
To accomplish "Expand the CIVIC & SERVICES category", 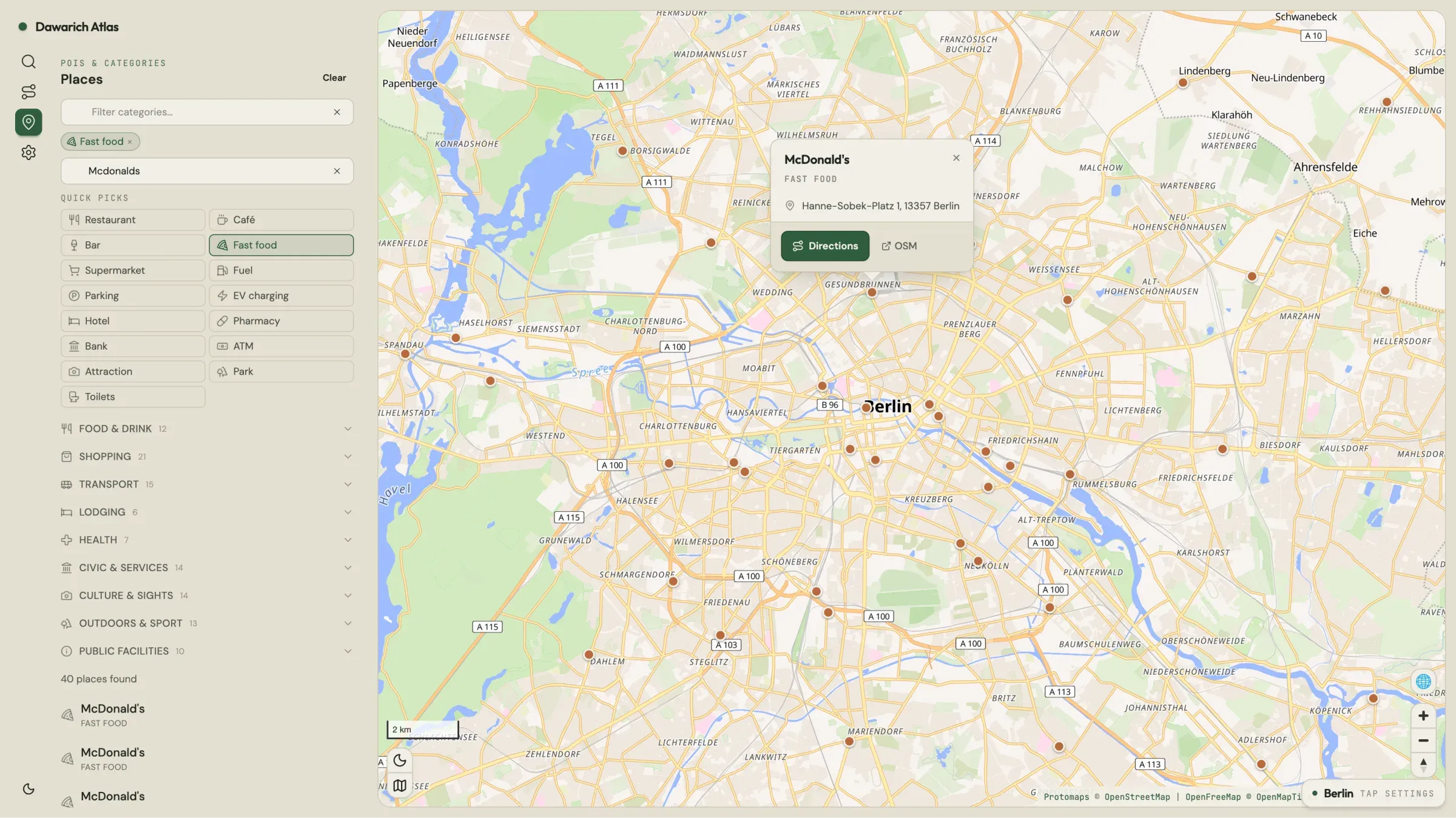I will click(x=206, y=568).
